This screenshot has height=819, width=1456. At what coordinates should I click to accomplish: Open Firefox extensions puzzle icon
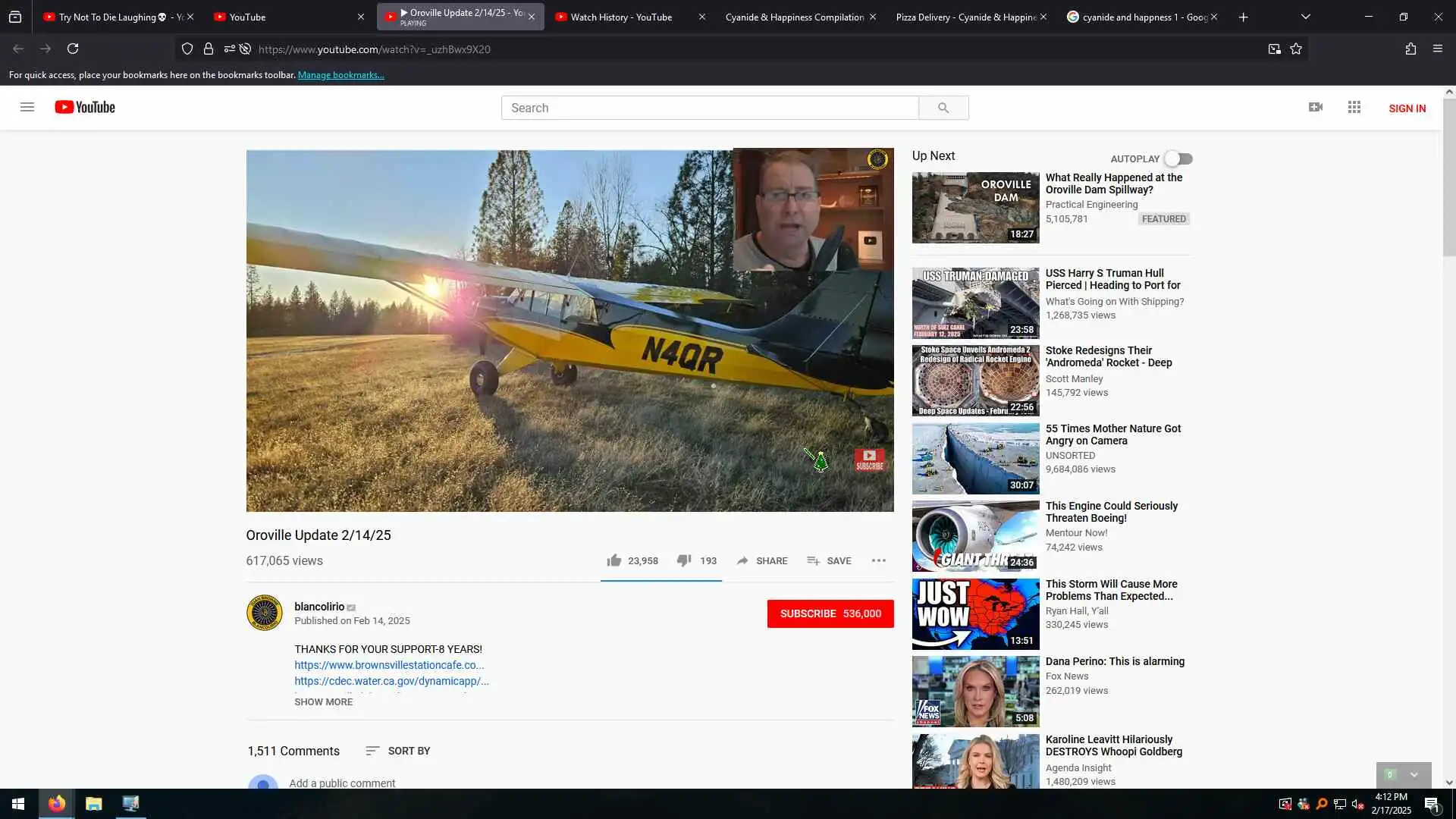tap(1410, 49)
